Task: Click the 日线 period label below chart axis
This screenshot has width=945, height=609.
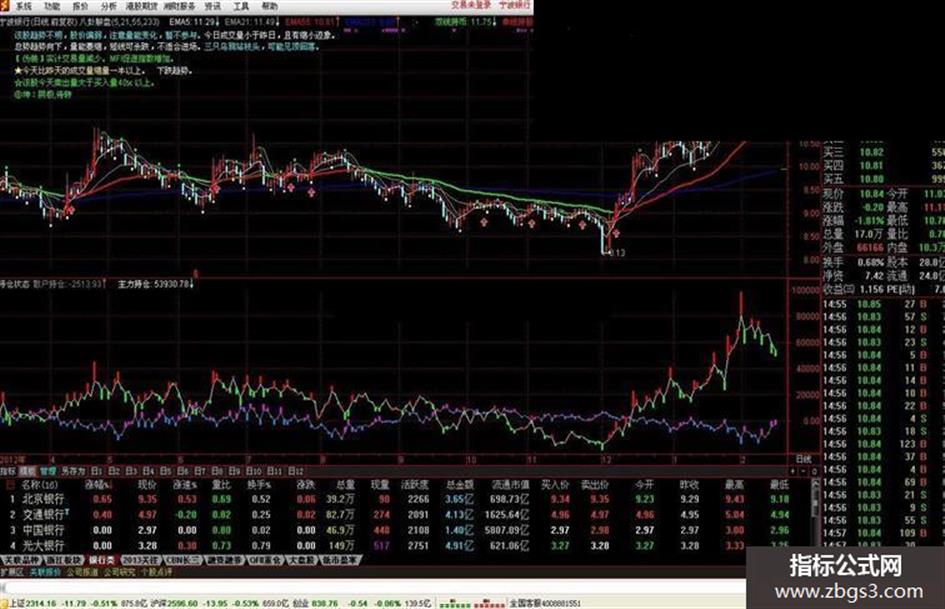Action: click(x=803, y=459)
